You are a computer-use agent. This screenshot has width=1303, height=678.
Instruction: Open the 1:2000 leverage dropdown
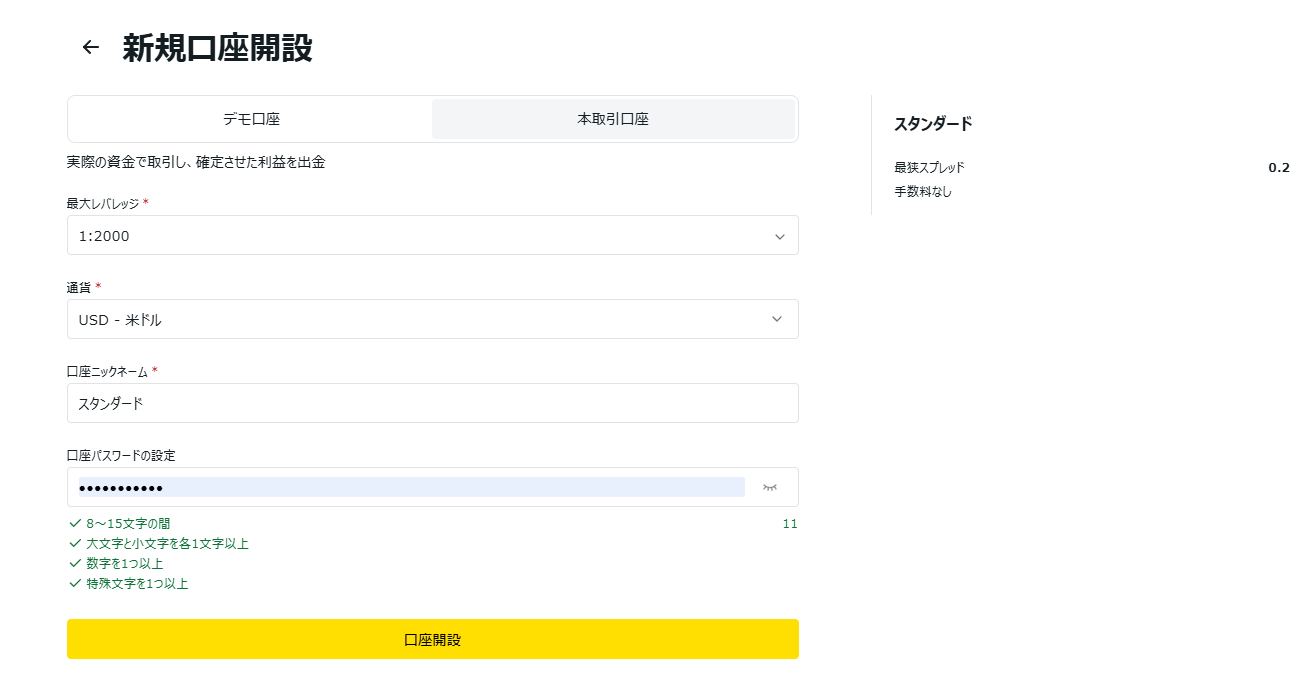(420, 236)
